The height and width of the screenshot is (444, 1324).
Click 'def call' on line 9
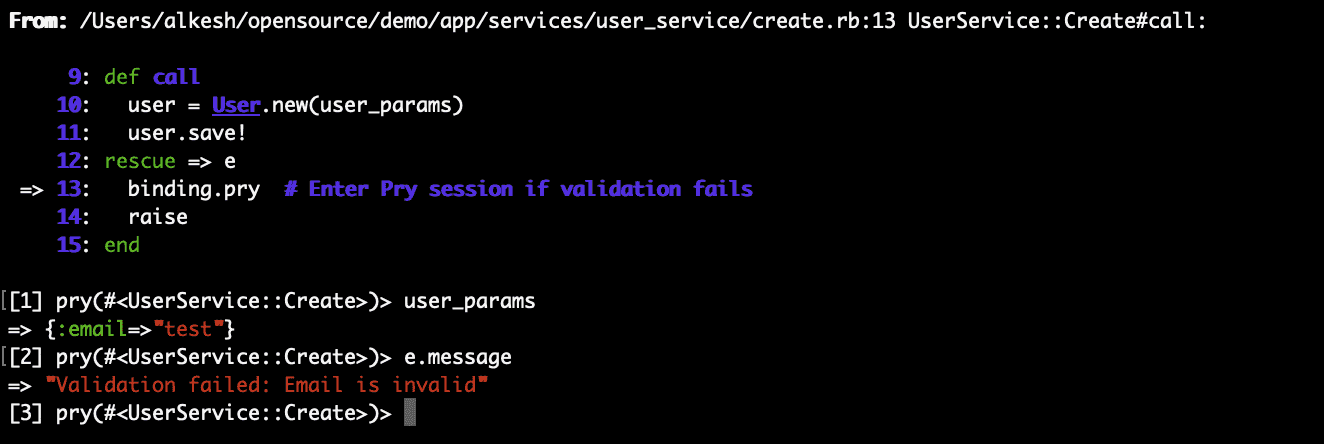tap(152, 77)
